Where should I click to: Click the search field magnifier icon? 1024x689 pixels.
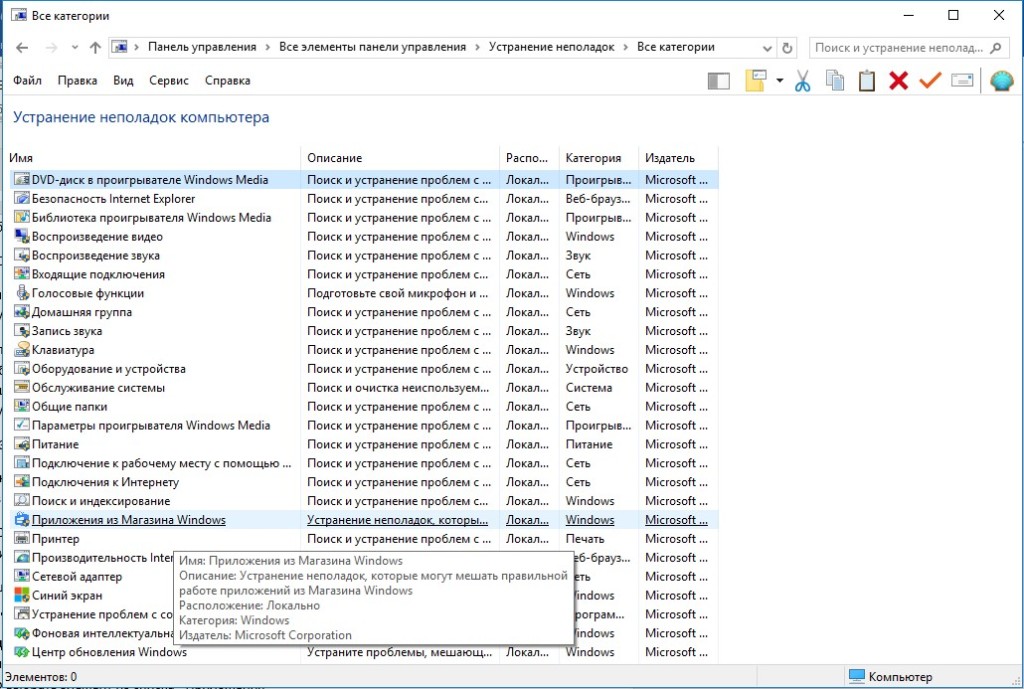pyautogui.click(x=996, y=48)
